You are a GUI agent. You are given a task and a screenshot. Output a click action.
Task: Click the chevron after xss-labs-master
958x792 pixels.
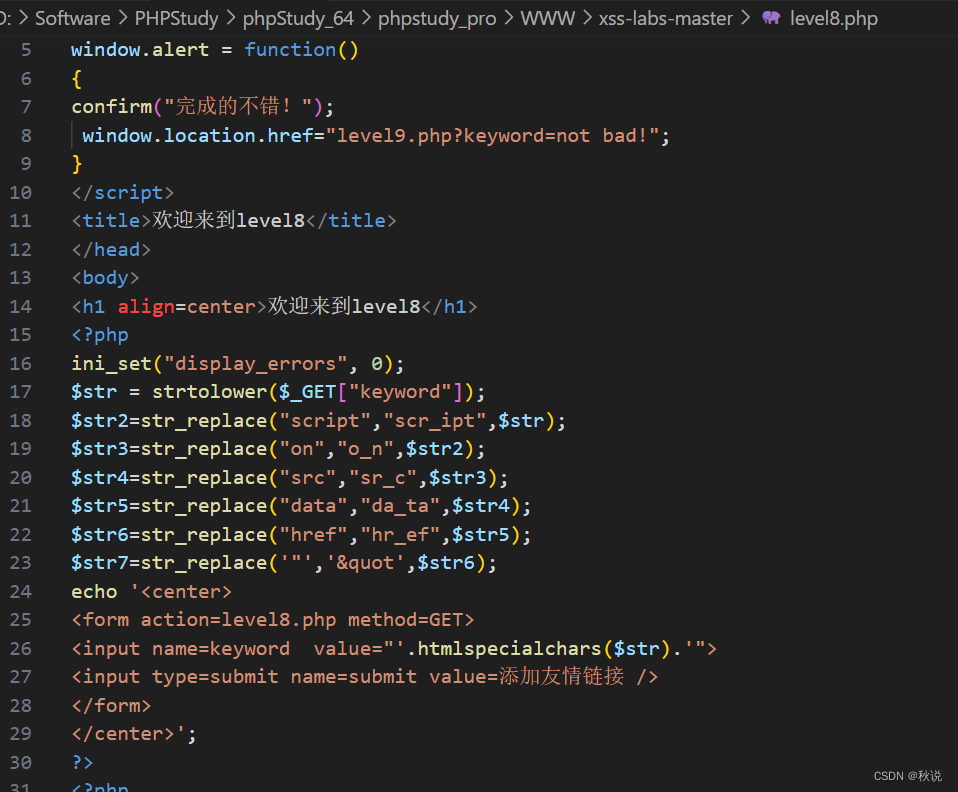point(746,17)
